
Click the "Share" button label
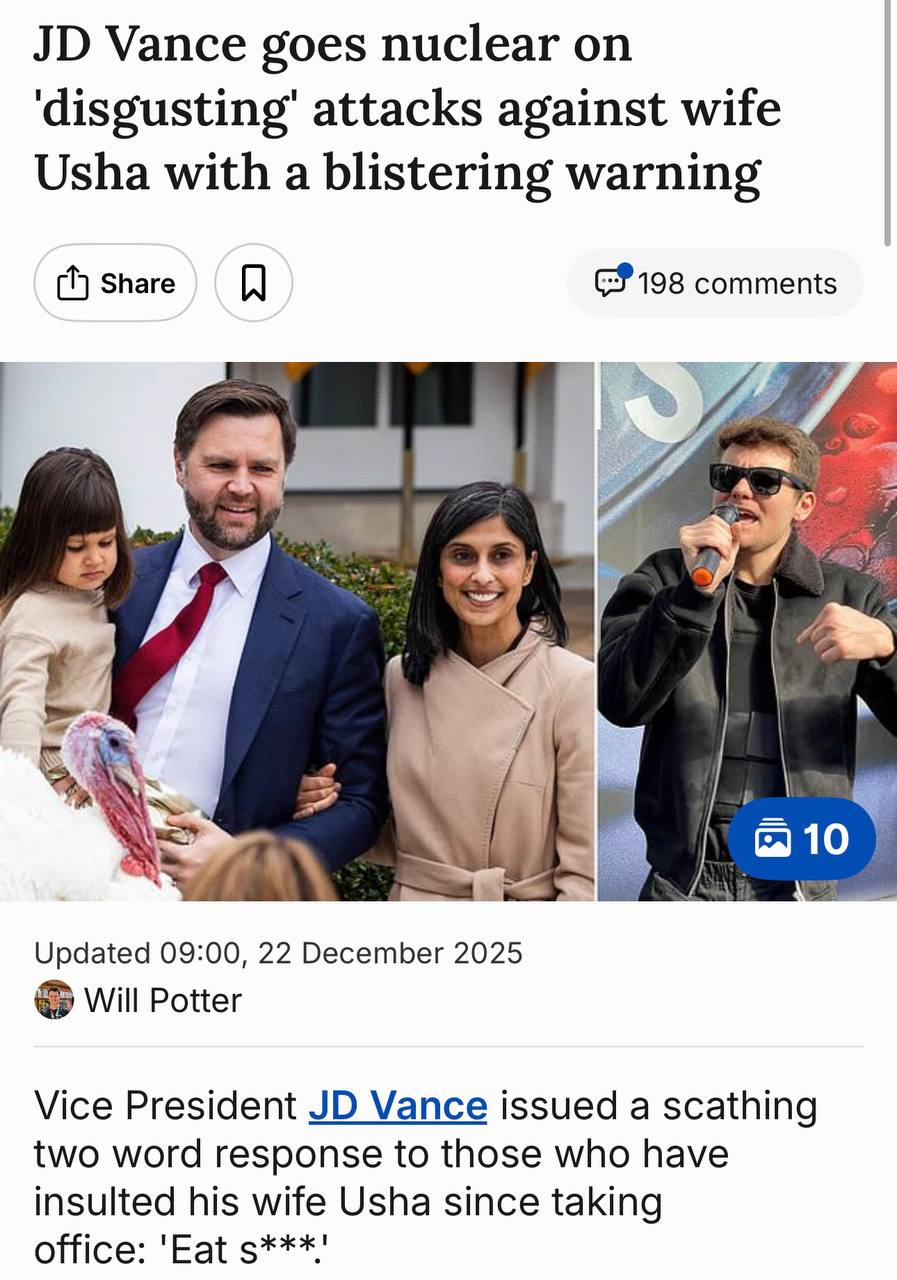click(x=137, y=284)
